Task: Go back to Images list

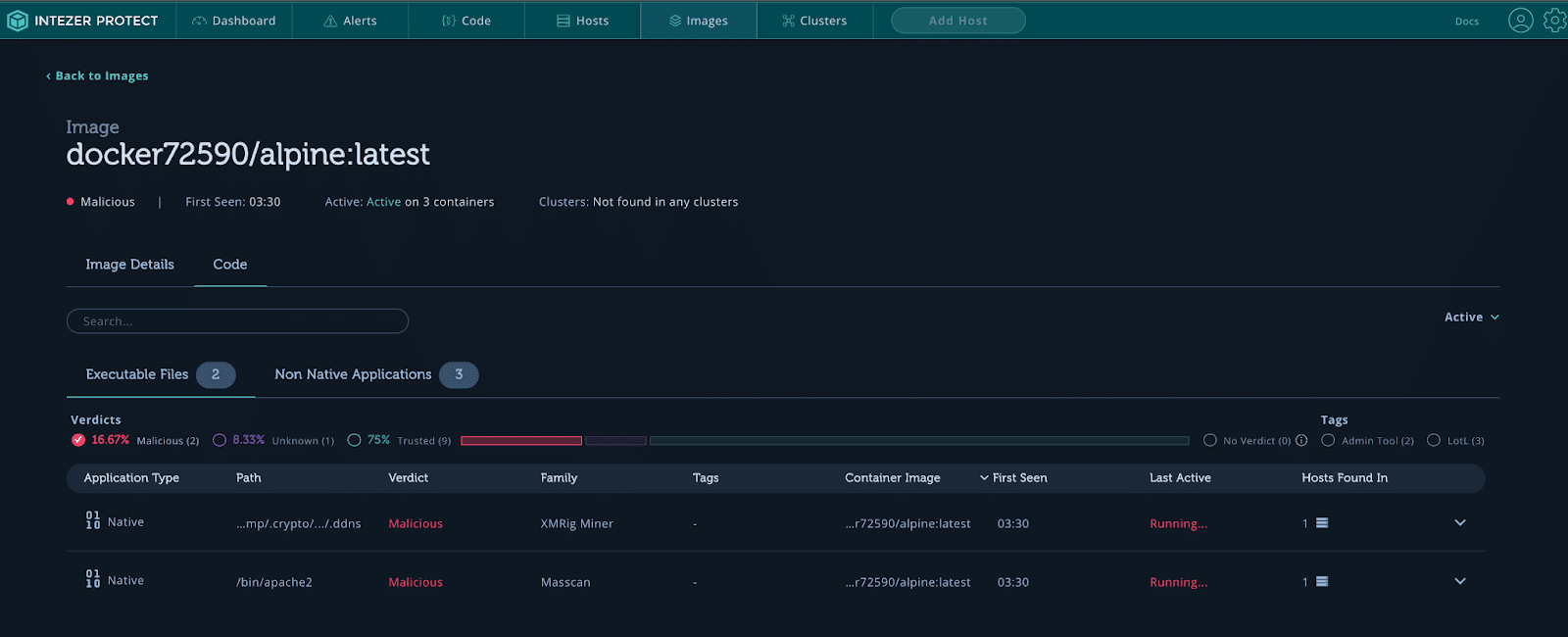Action: (97, 75)
